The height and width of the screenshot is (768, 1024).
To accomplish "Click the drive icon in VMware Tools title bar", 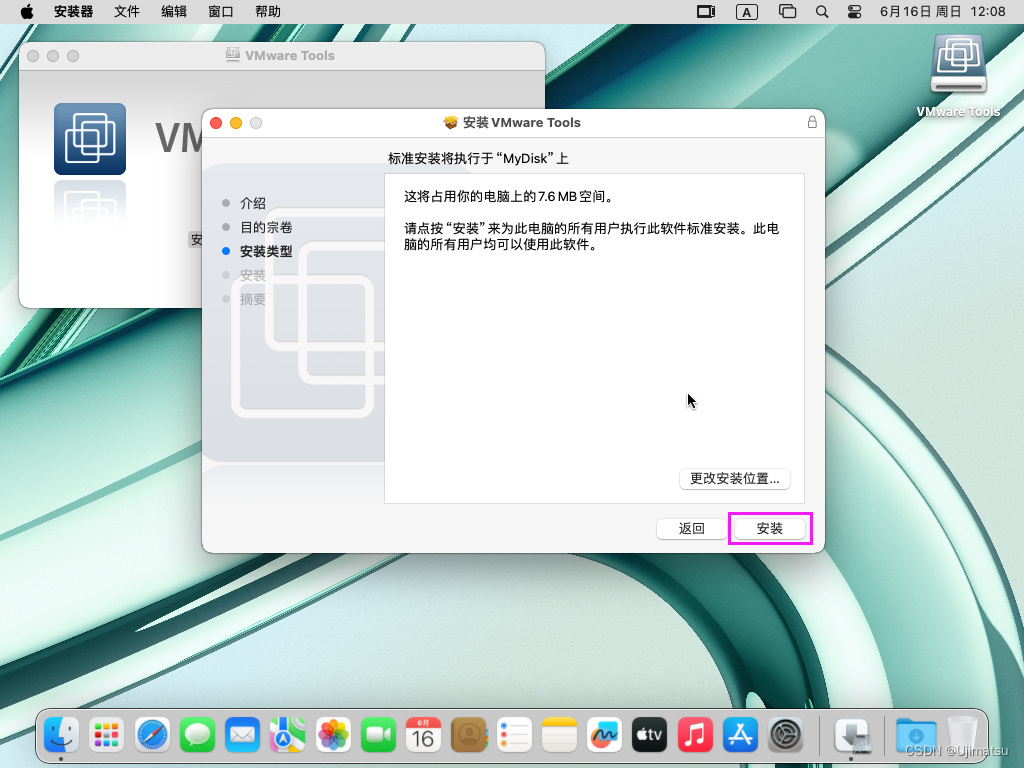I will 232,55.
